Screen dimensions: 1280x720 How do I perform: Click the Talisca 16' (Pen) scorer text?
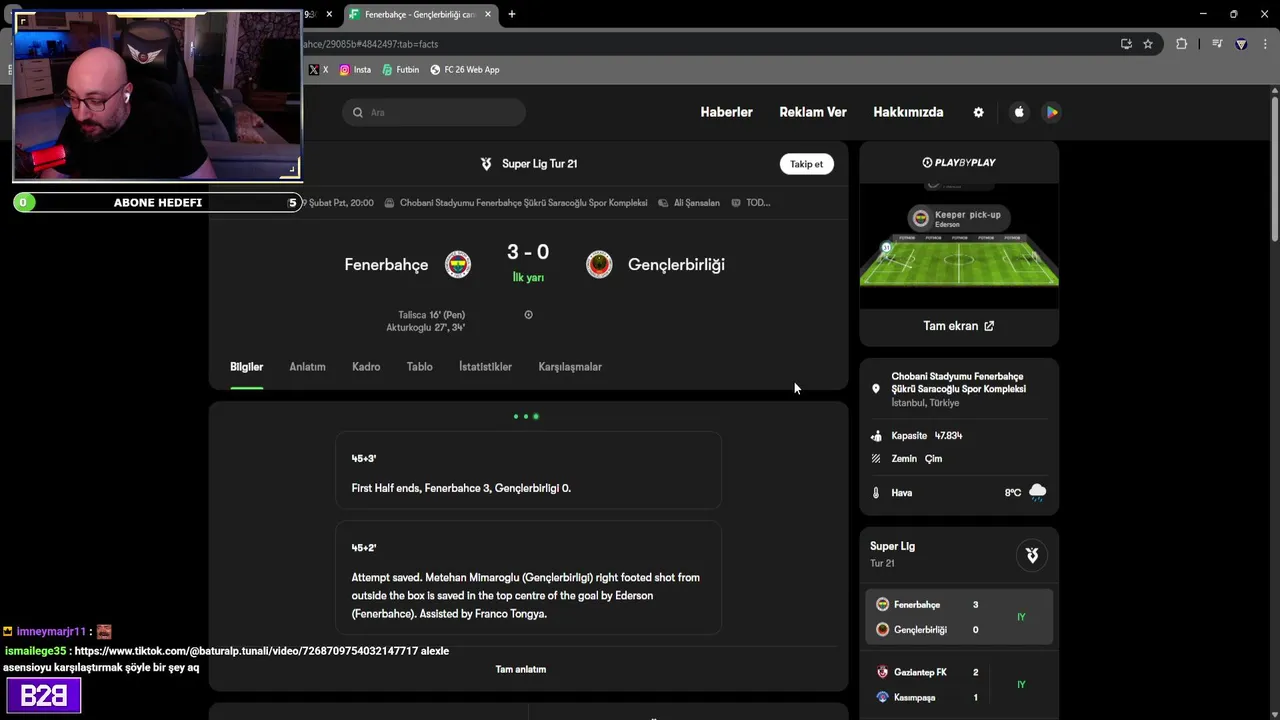tap(431, 315)
